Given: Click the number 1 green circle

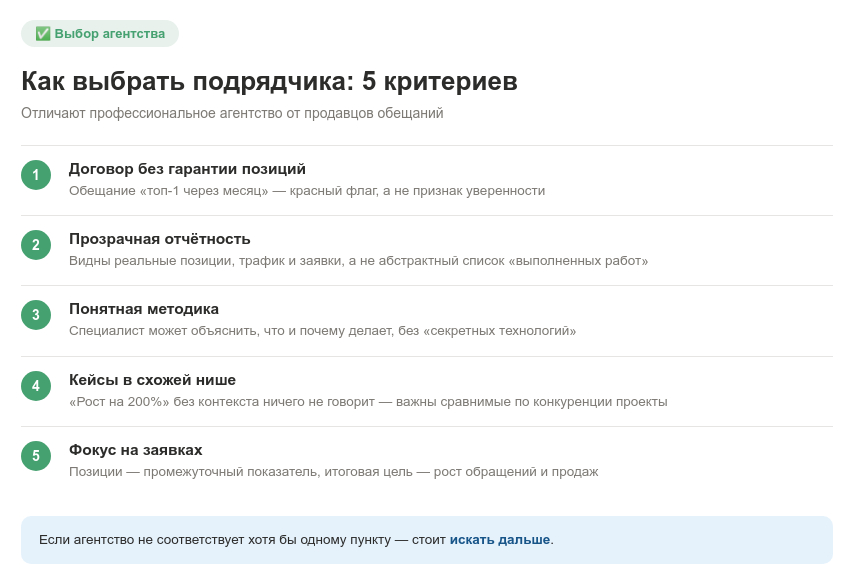Looking at the screenshot, I should pyautogui.click(x=36, y=175).
